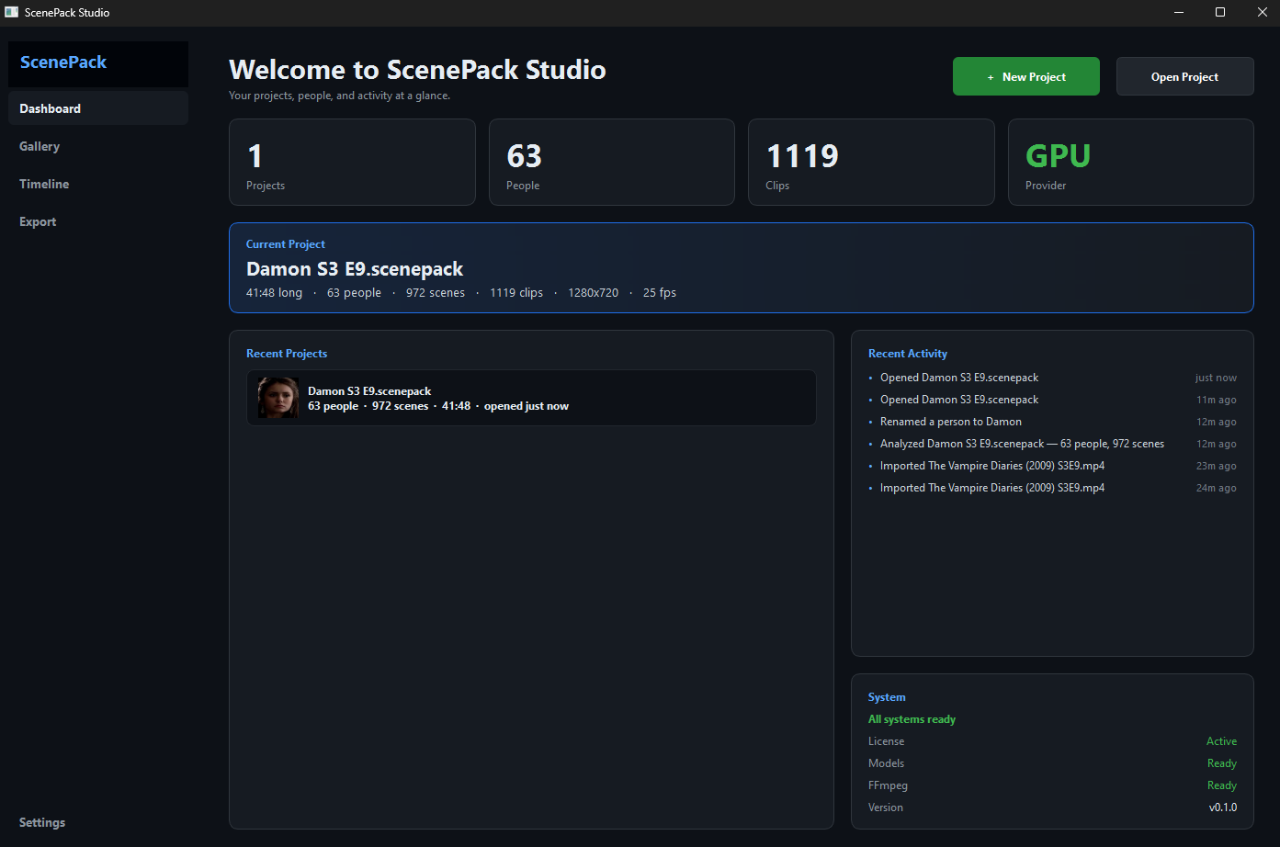Select Imported Vampire Diaries entry from 23m ago
Screen dimensions: 1280x847
pos(1052,466)
